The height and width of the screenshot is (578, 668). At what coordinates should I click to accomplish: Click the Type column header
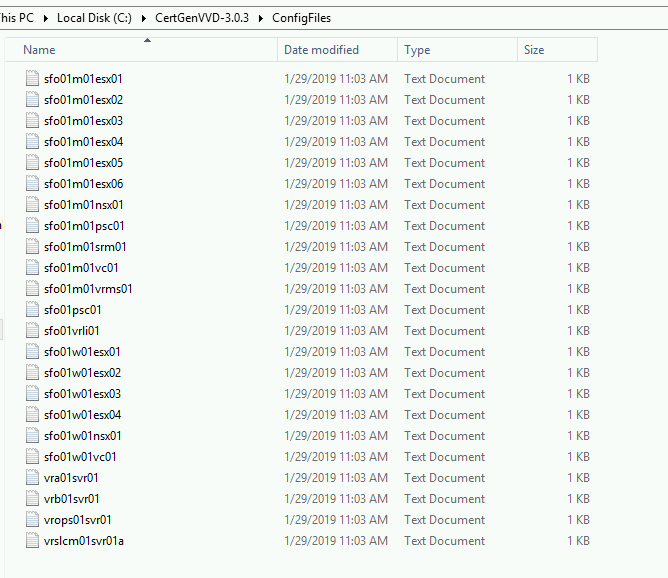pos(418,50)
